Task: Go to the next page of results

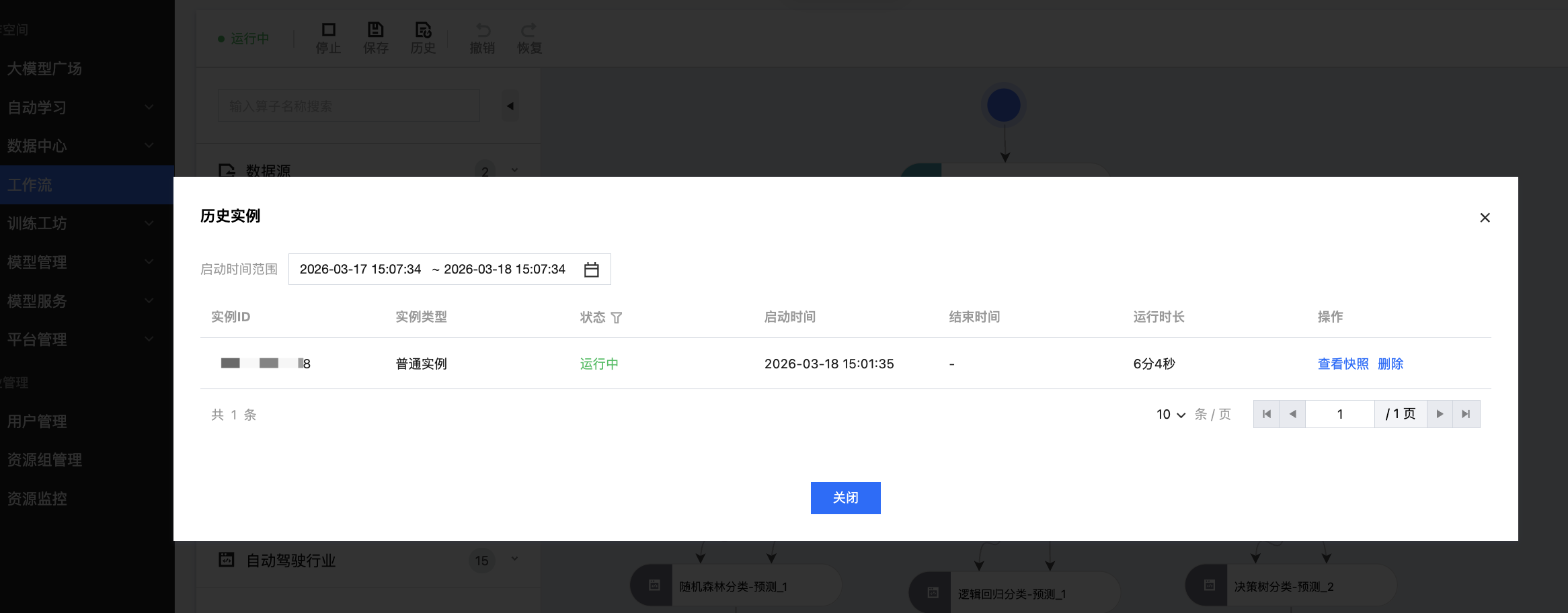Action: (1440, 414)
